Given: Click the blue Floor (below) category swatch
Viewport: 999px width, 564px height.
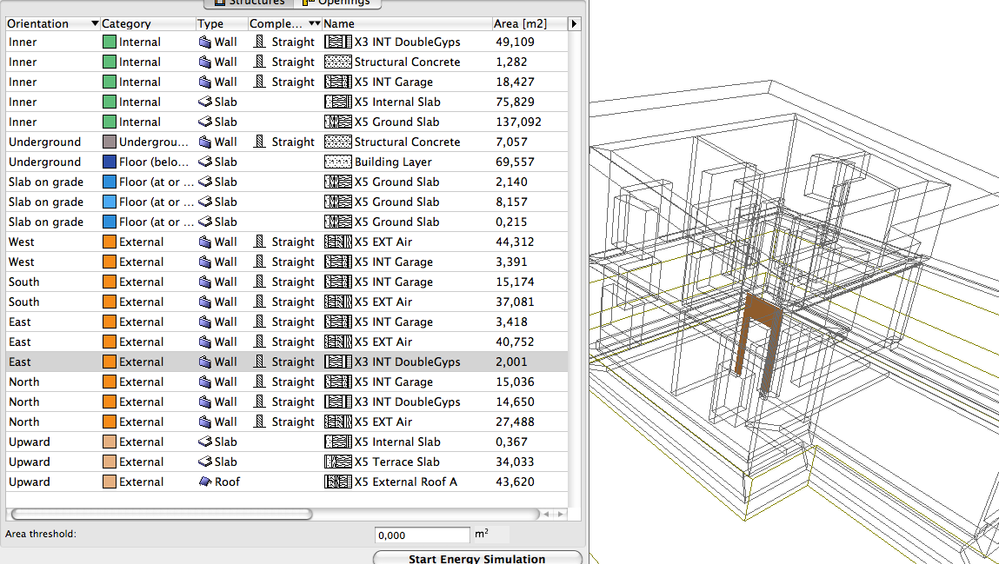Looking at the screenshot, I should pos(109,162).
